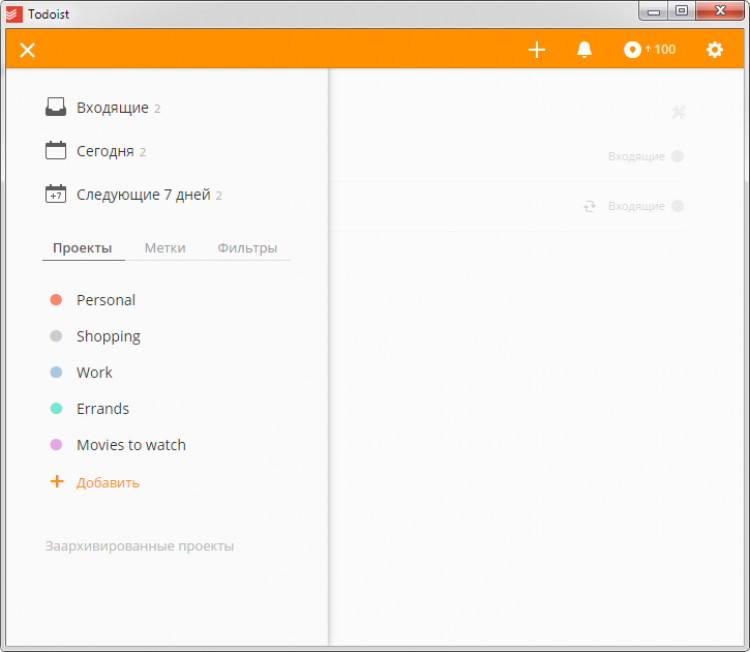Image resolution: width=750 pixels, height=652 pixels.
Task: Click the Сегодня calendar icon
Action: 55,150
